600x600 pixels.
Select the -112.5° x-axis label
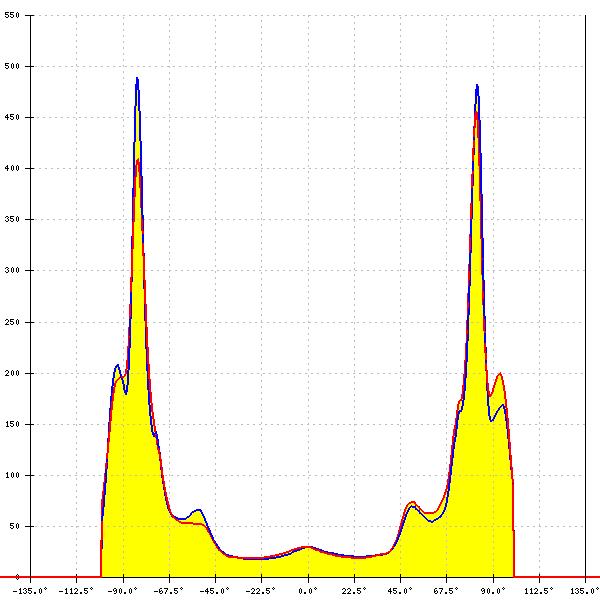[x=76, y=591]
